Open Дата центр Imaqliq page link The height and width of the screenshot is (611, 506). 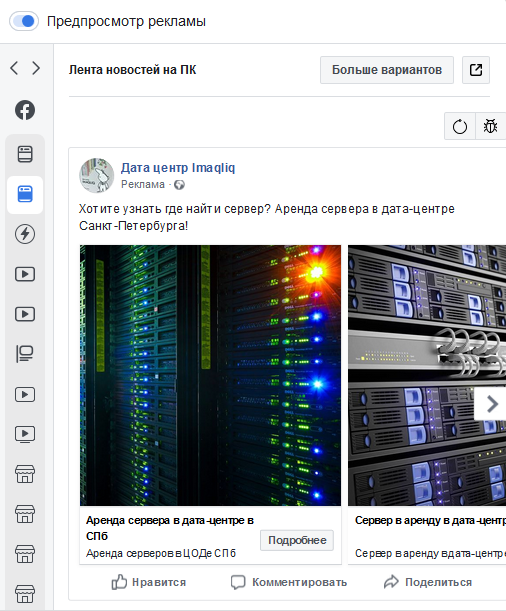pyautogui.click(x=178, y=168)
